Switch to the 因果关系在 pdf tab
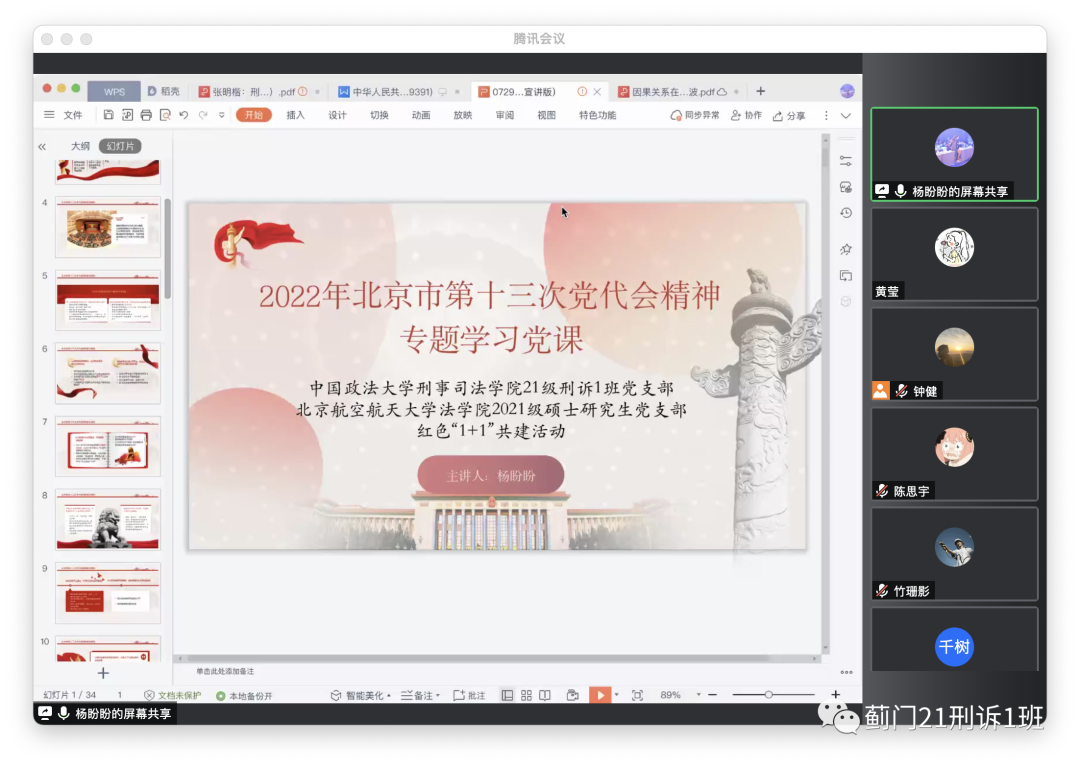The width and height of the screenshot is (1080, 766). (678, 92)
